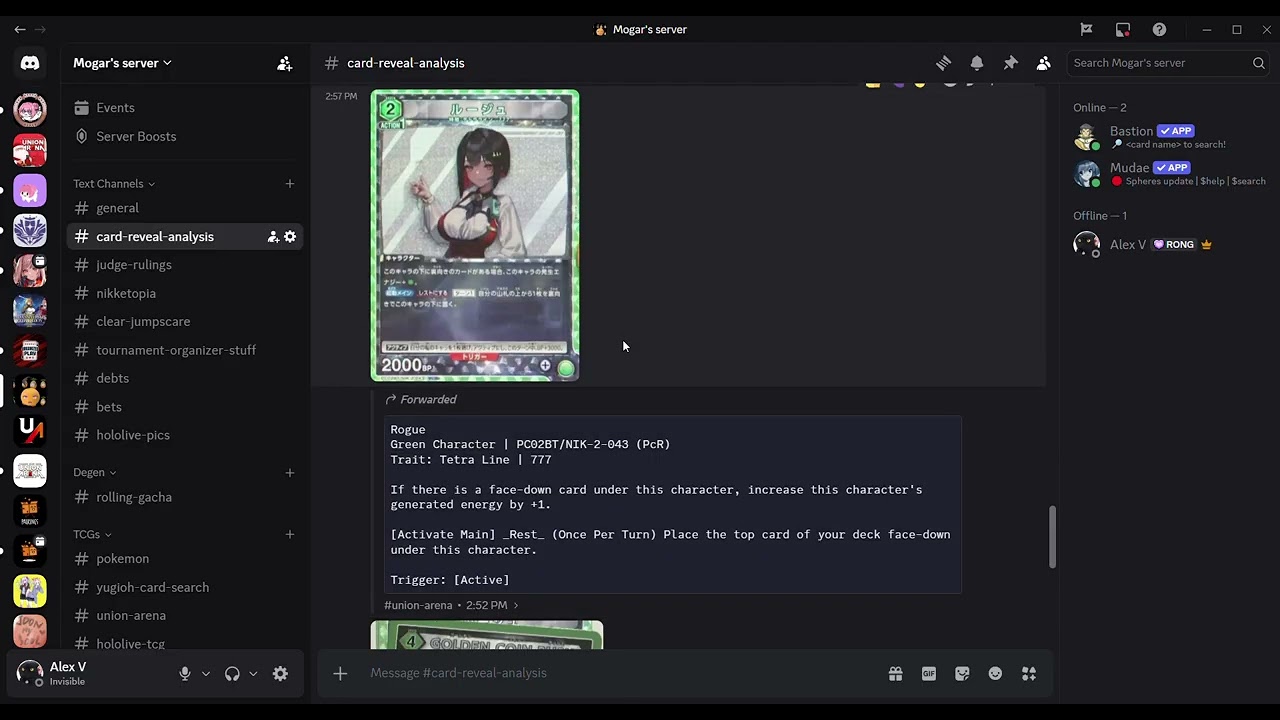
Task: Click the invite people icon beside Mogar's server
Action: click(x=285, y=63)
